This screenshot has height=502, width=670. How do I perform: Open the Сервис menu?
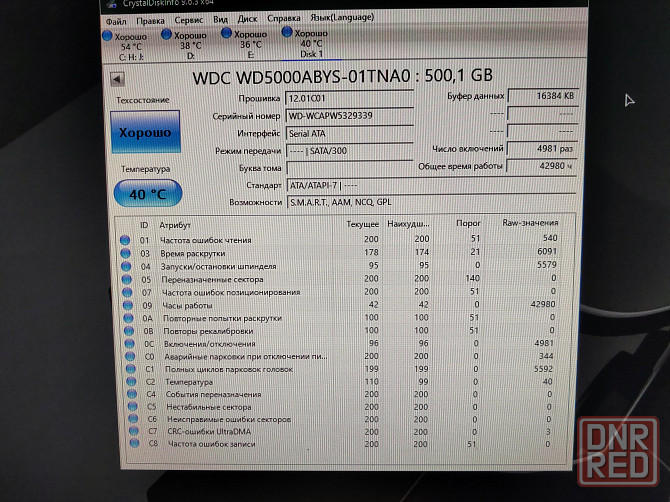coord(188,20)
